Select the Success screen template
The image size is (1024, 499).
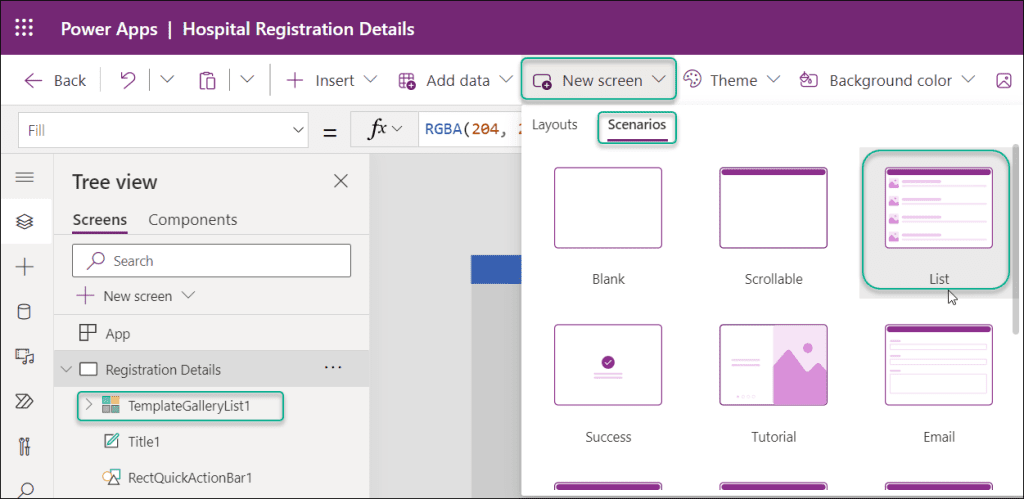point(608,383)
